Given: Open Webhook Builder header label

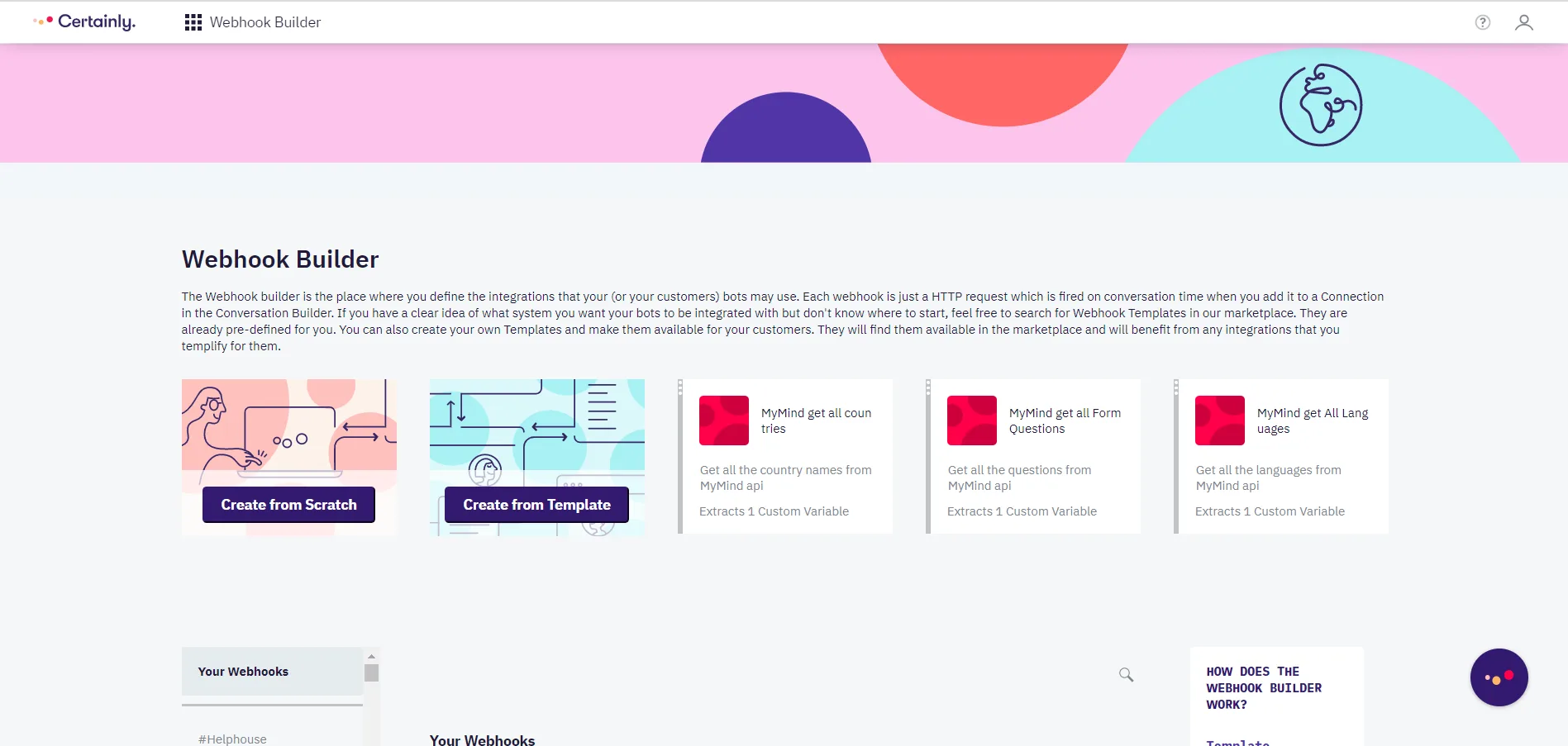Looking at the screenshot, I should click(x=265, y=22).
